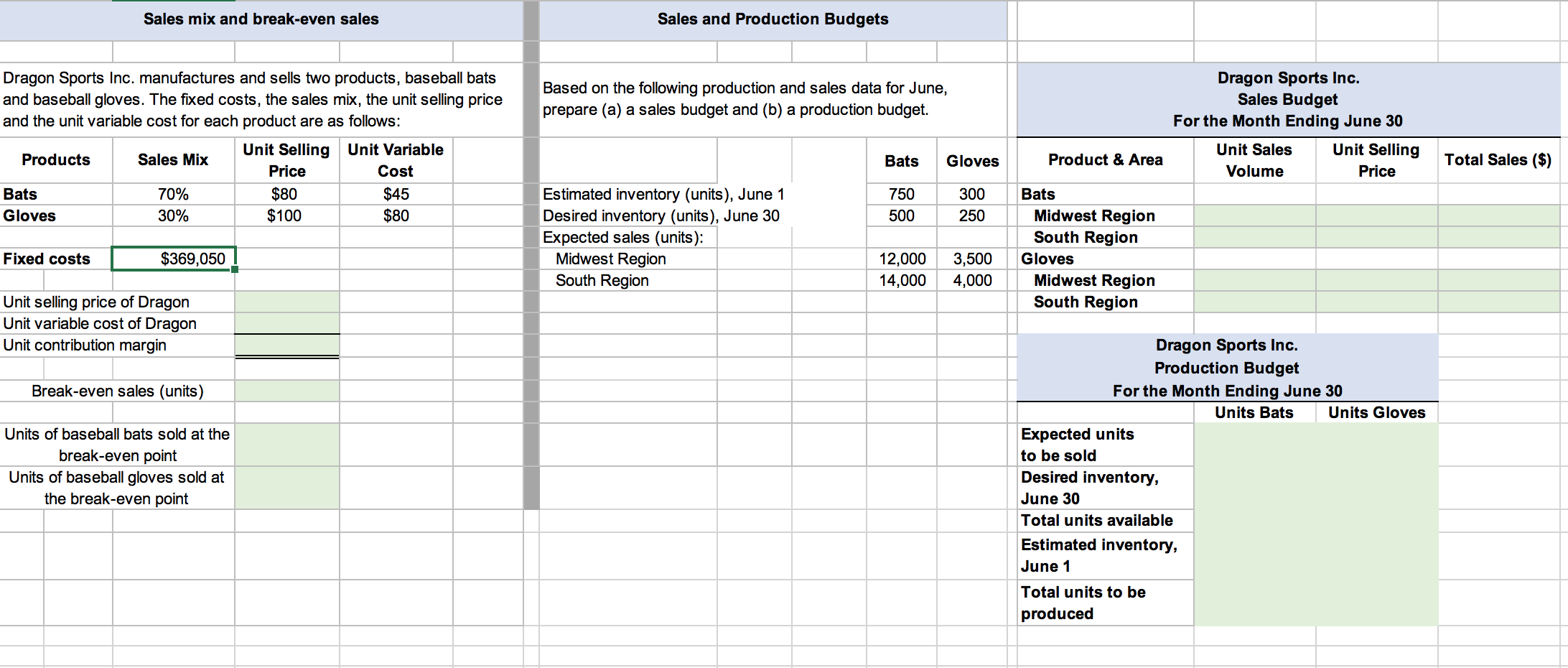Click the Bats unit variable cost $45
This screenshot has height=668, width=1568.
point(396,194)
